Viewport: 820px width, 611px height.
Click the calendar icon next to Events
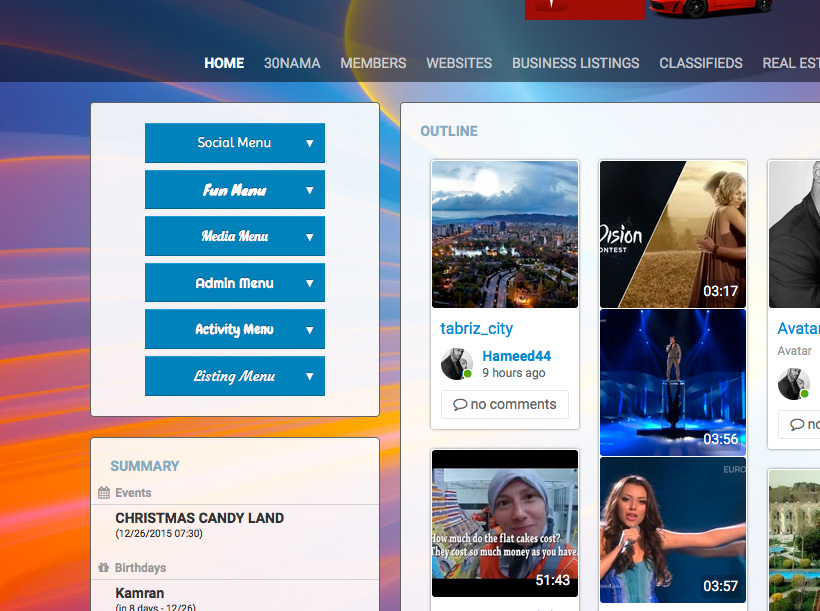coord(104,493)
